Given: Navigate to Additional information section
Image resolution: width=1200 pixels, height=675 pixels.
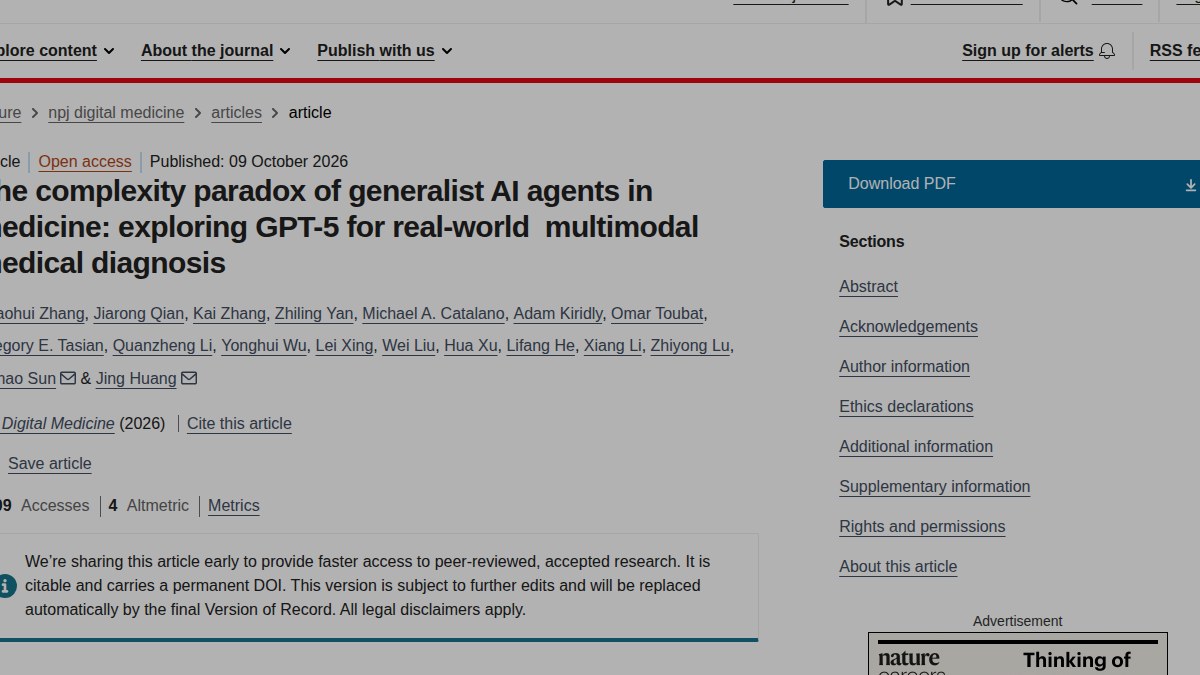Looking at the screenshot, I should [x=916, y=447].
